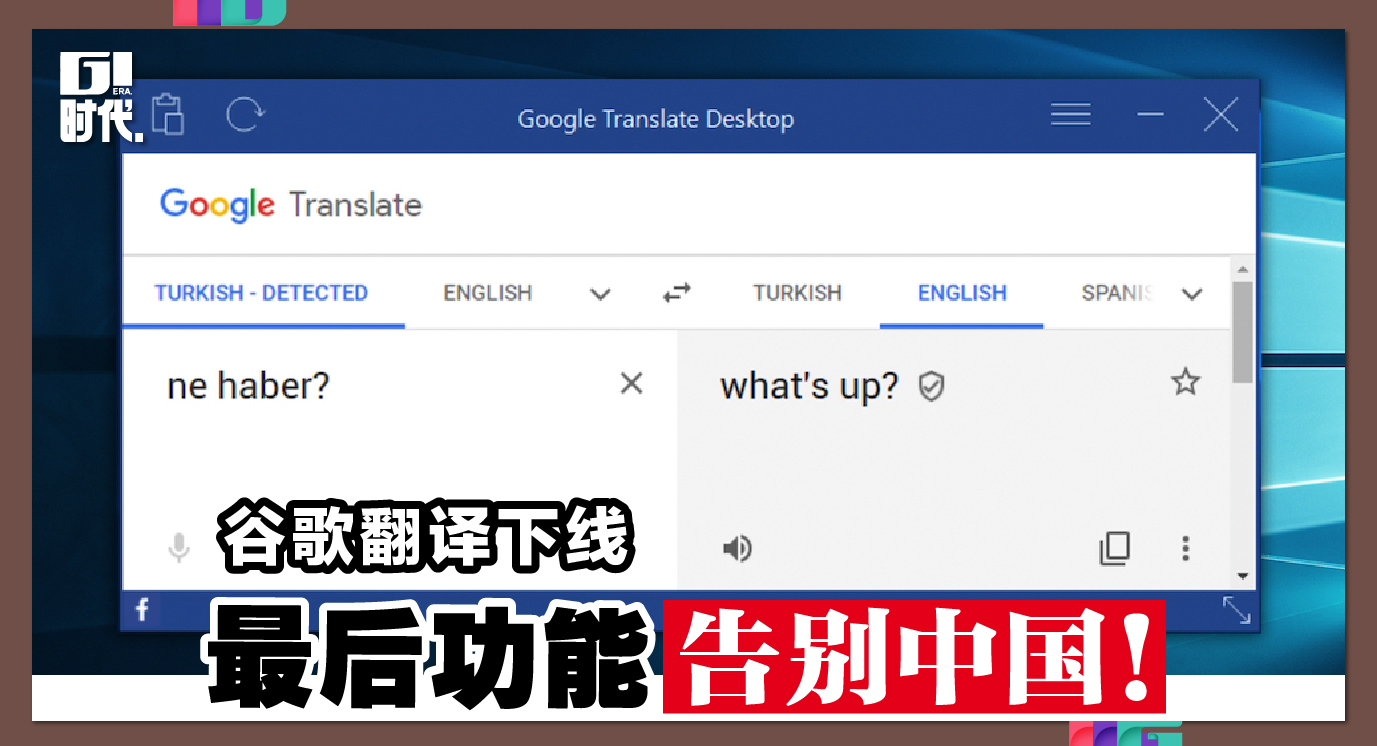The height and width of the screenshot is (746, 1377).
Task: Click the clipboard paste icon in title bar
Action: [x=169, y=115]
